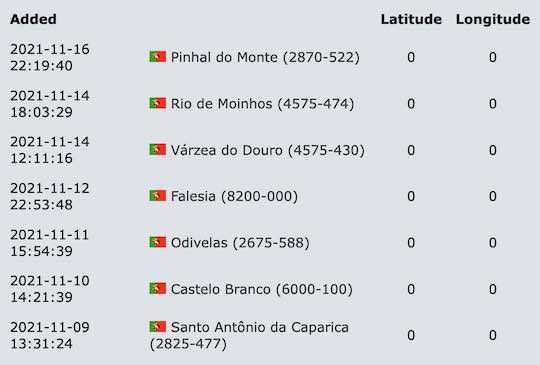Open Pinhal do Monte (2870-522) entry
This screenshot has width=540, height=365.
click(265, 57)
